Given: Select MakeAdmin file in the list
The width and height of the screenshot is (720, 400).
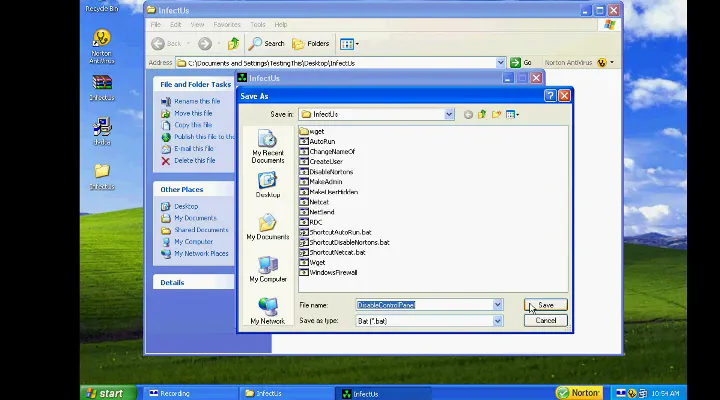Looking at the screenshot, I should pyautogui.click(x=321, y=182).
